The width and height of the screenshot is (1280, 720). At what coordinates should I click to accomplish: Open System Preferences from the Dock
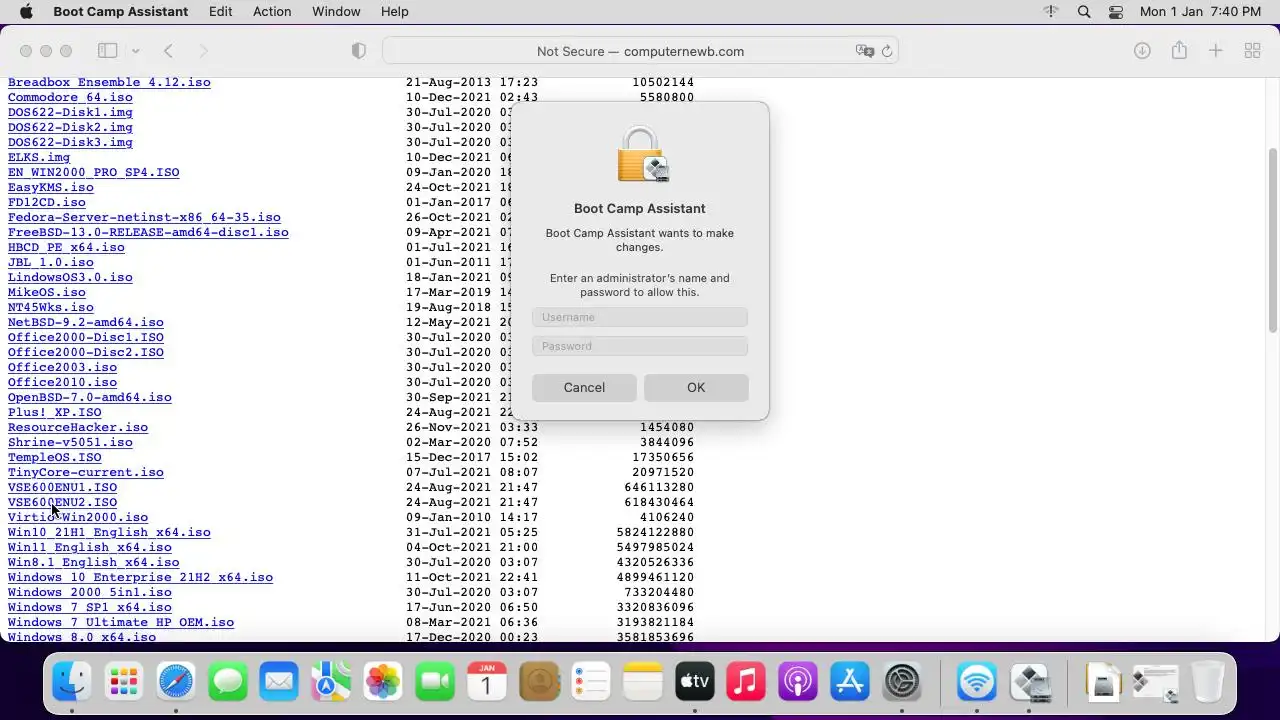click(x=902, y=683)
